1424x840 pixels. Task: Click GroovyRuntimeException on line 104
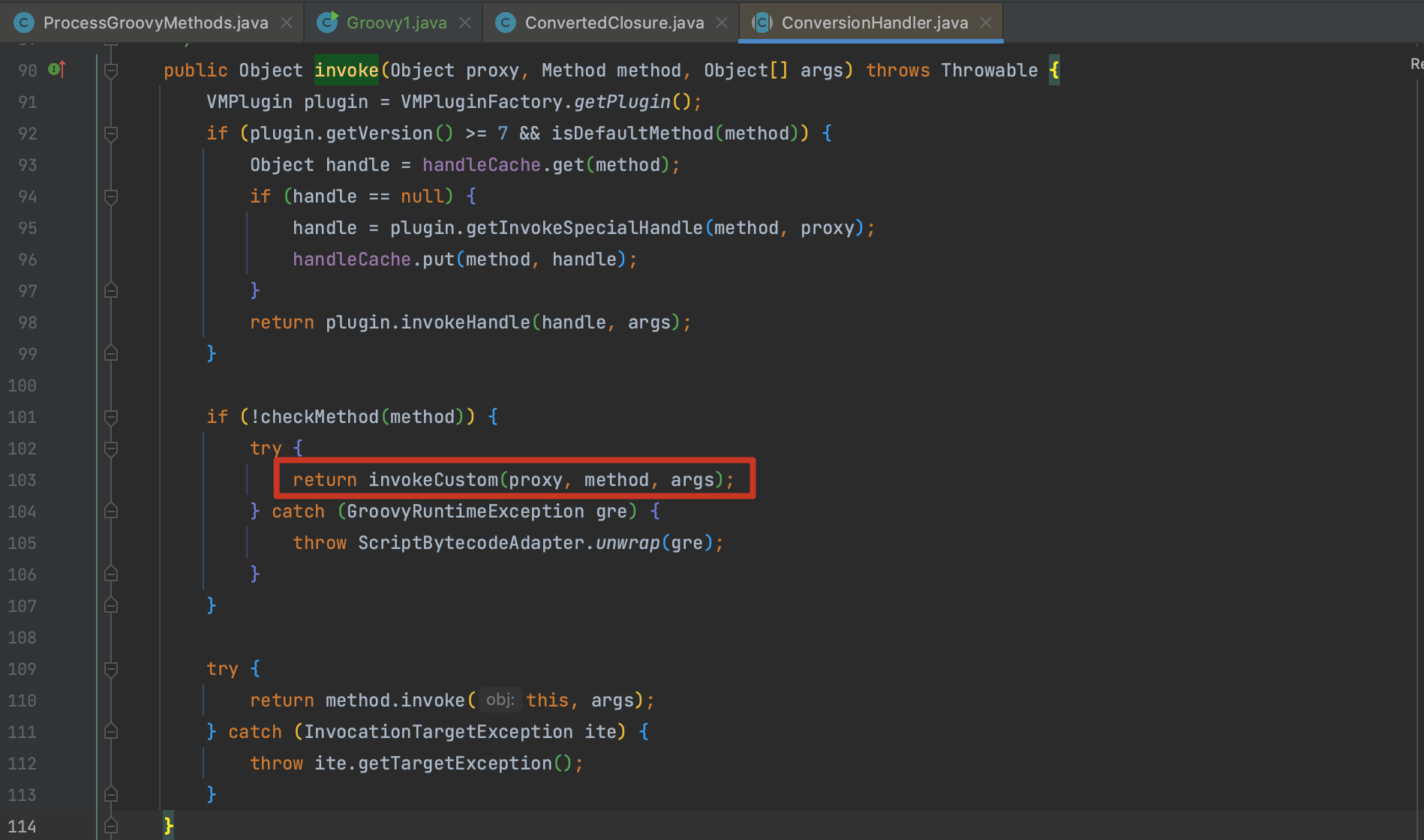tap(465, 511)
